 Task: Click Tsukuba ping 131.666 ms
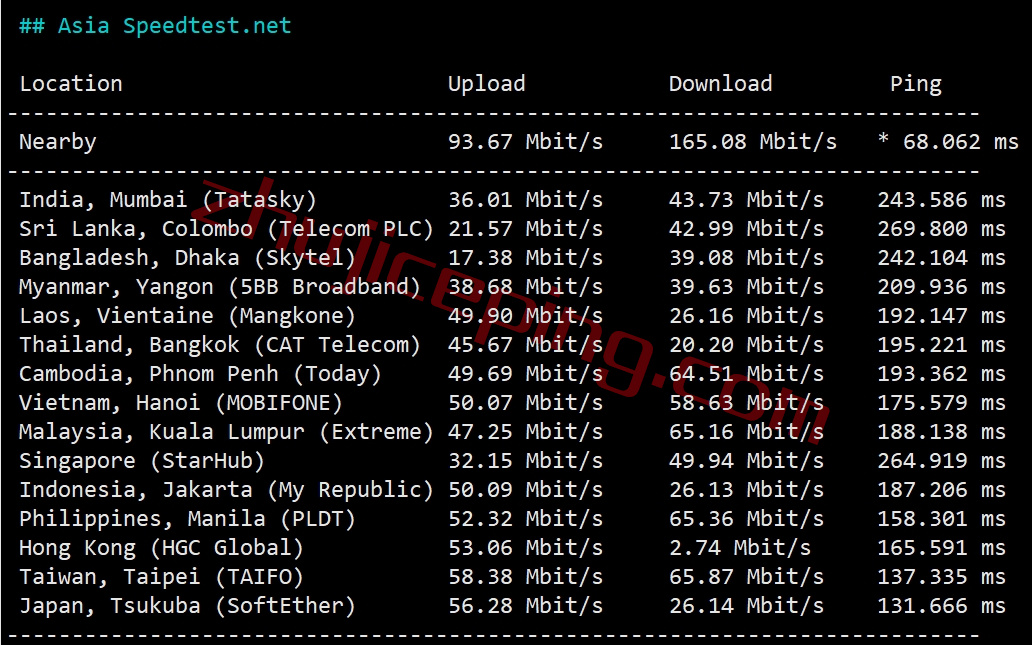click(x=941, y=605)
